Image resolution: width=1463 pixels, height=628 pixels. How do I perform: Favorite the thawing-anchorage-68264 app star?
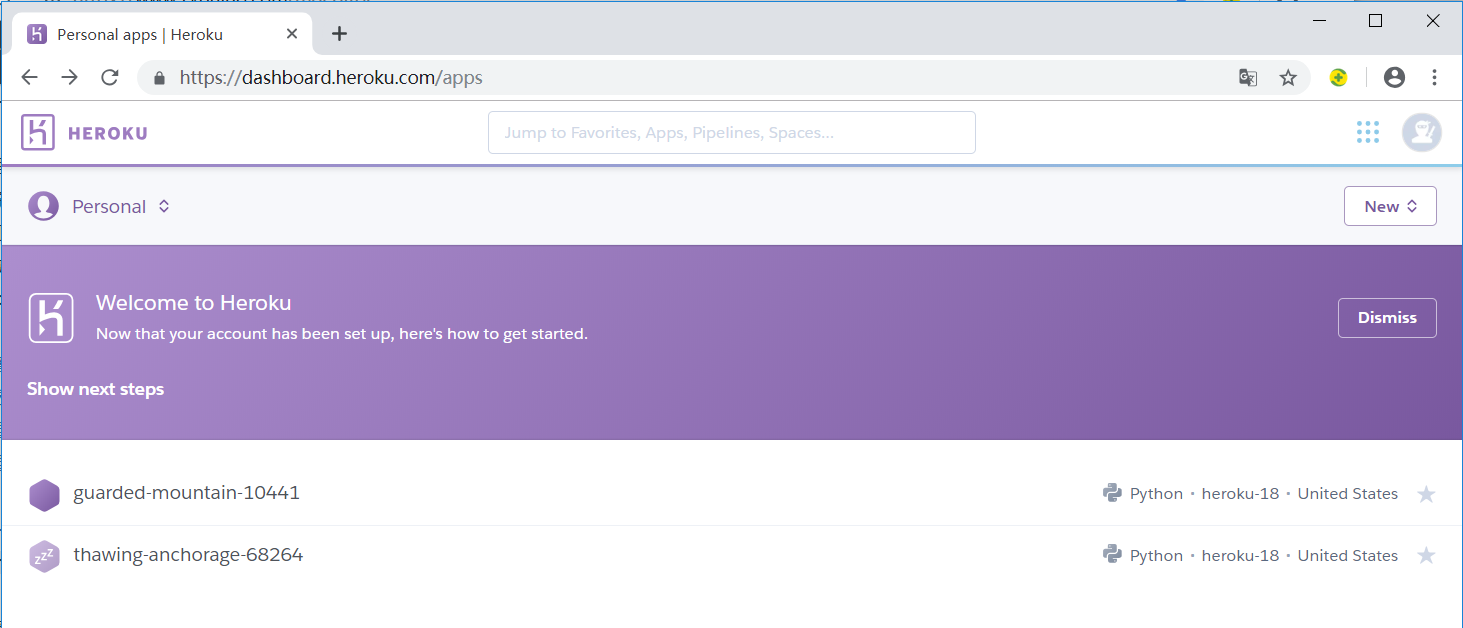point(1426,556)
